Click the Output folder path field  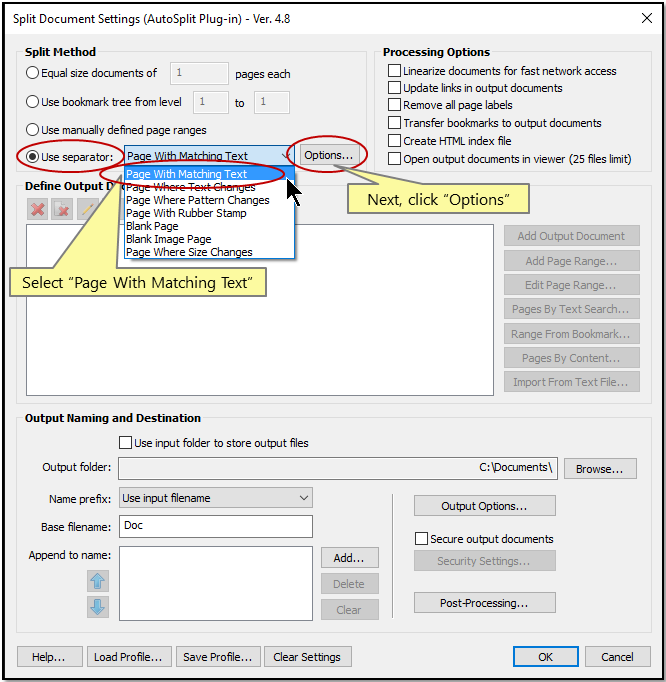coord(338,468)
